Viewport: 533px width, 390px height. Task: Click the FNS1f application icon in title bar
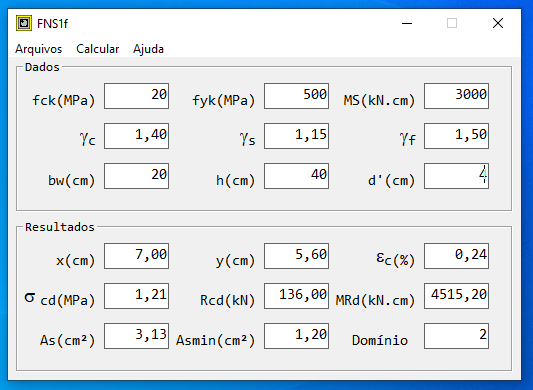[x=24, y=23]
